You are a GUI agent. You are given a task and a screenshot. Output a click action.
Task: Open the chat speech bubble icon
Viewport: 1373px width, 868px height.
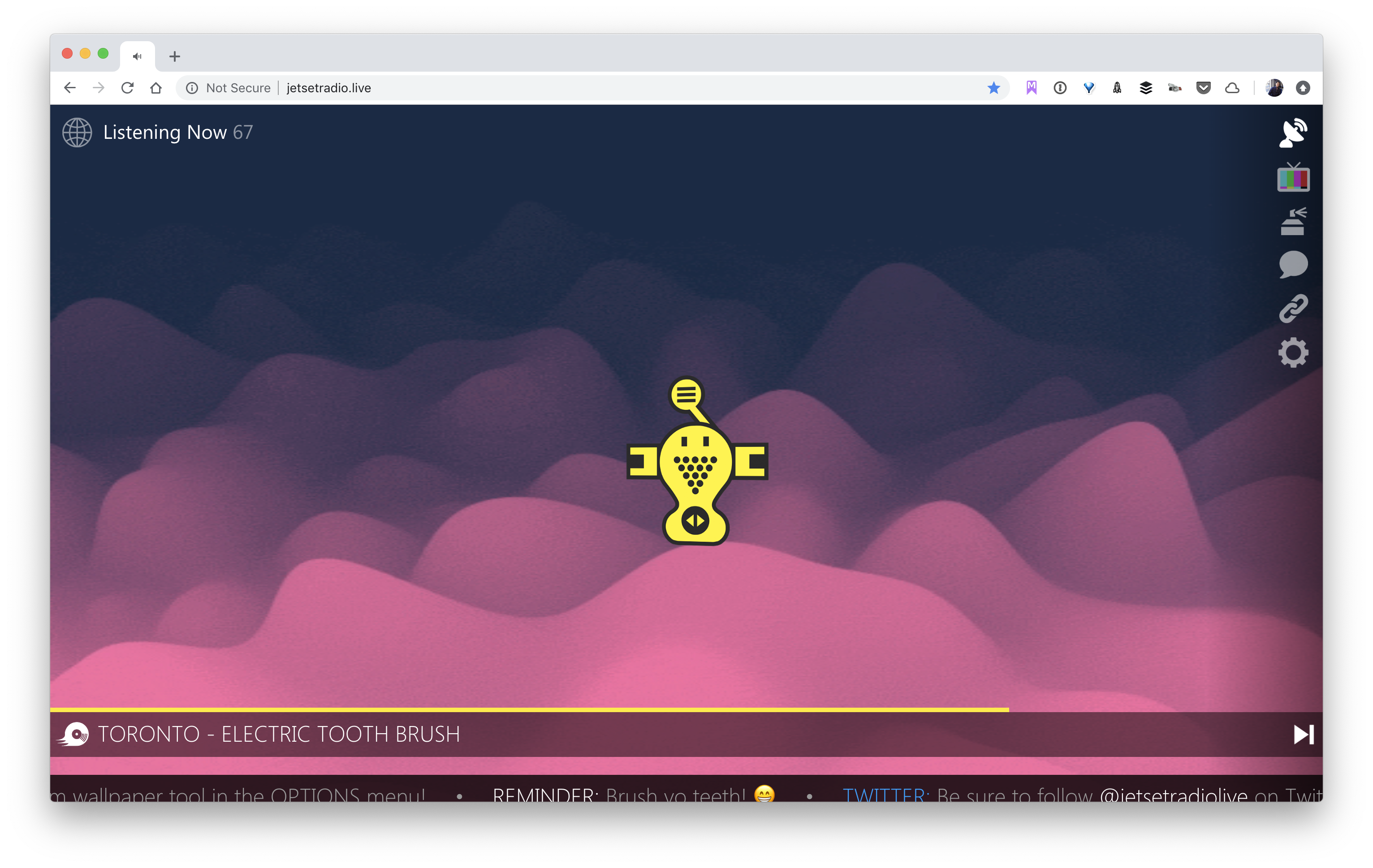pos(1293,264)
